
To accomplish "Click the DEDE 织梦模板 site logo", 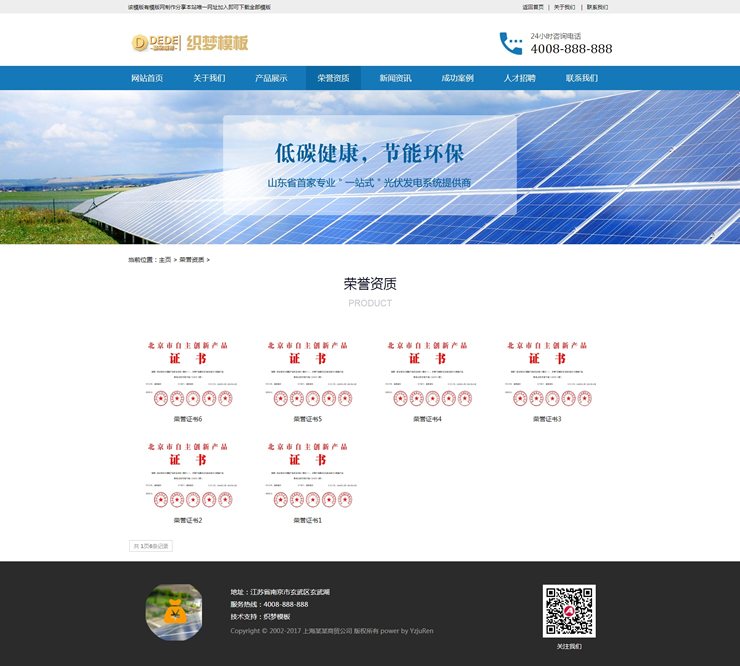I will 189,43.
